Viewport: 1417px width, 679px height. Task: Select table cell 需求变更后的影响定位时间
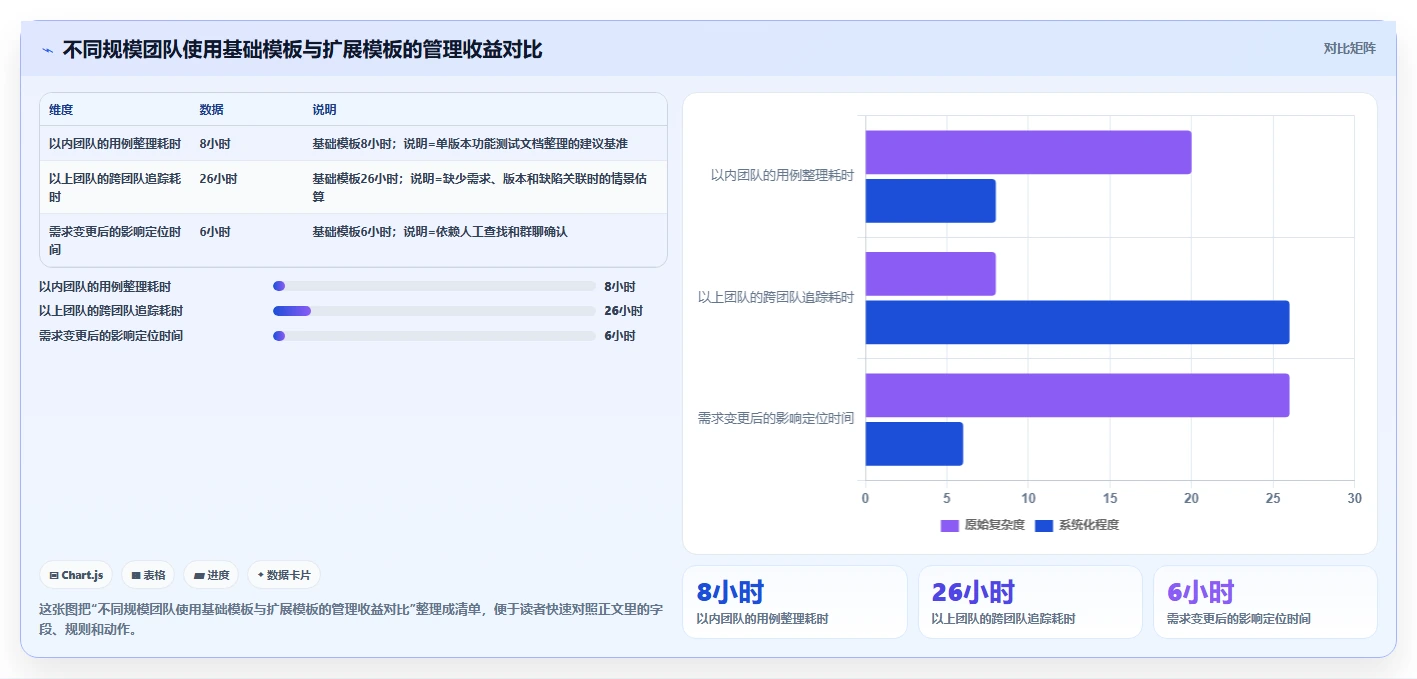click(115, 240)
